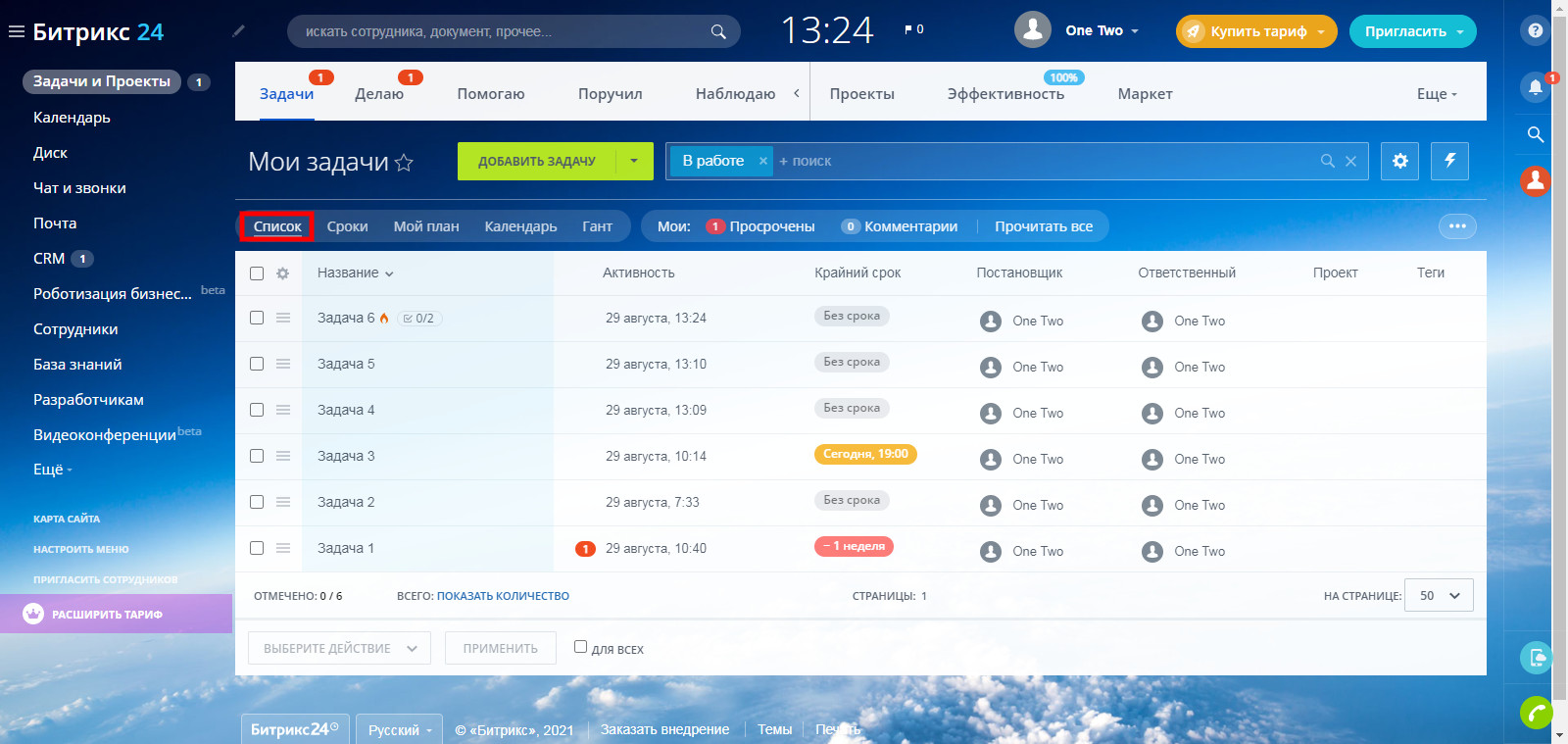1568x744 pixels.
Task: Check the box for Задача 1
Action: click(257, 548)
